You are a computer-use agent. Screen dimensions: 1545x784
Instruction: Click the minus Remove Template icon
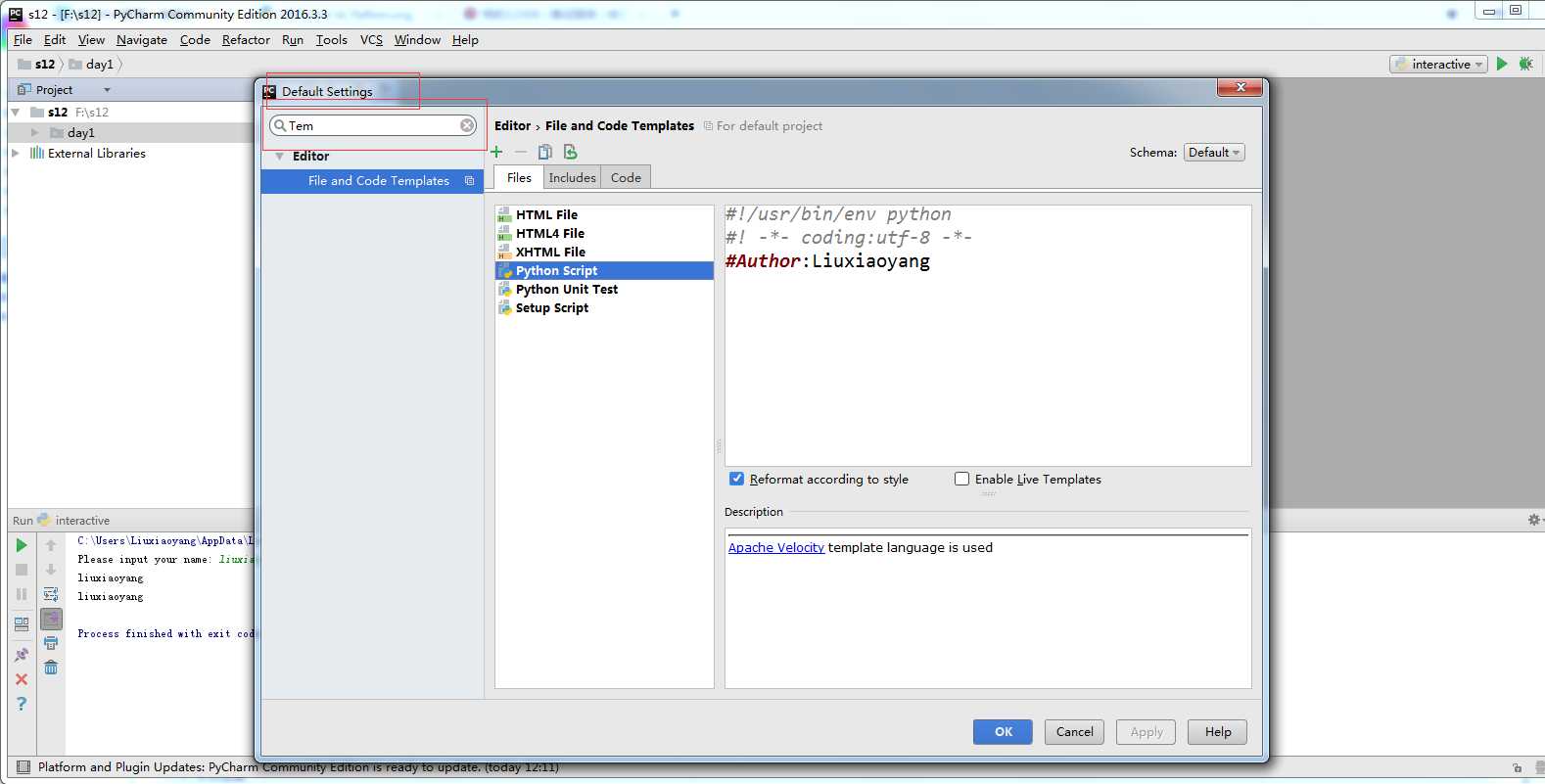(521, 152)
